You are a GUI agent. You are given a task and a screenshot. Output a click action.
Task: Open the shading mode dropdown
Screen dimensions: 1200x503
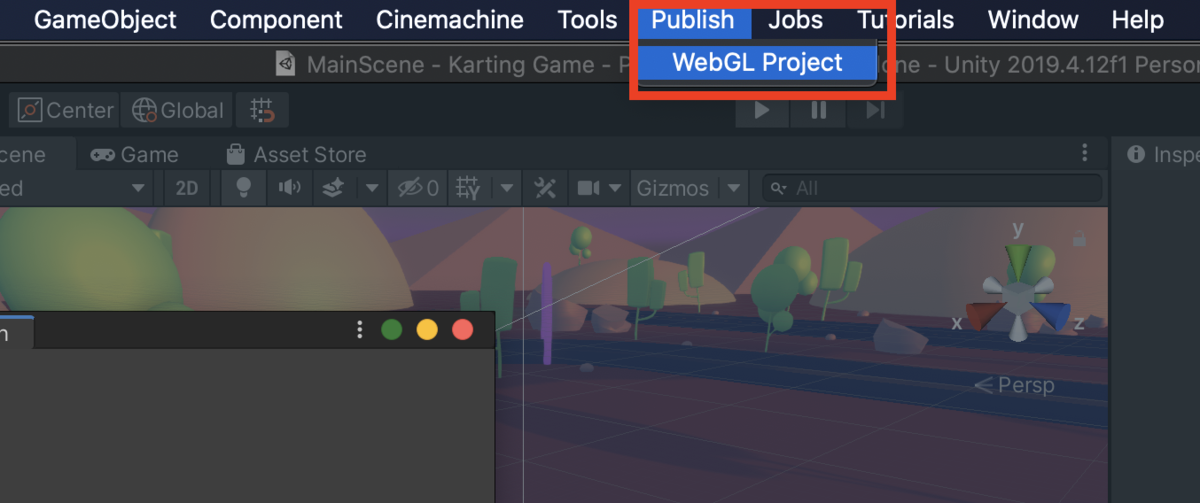pyautogui.click(x=76, y=188)
